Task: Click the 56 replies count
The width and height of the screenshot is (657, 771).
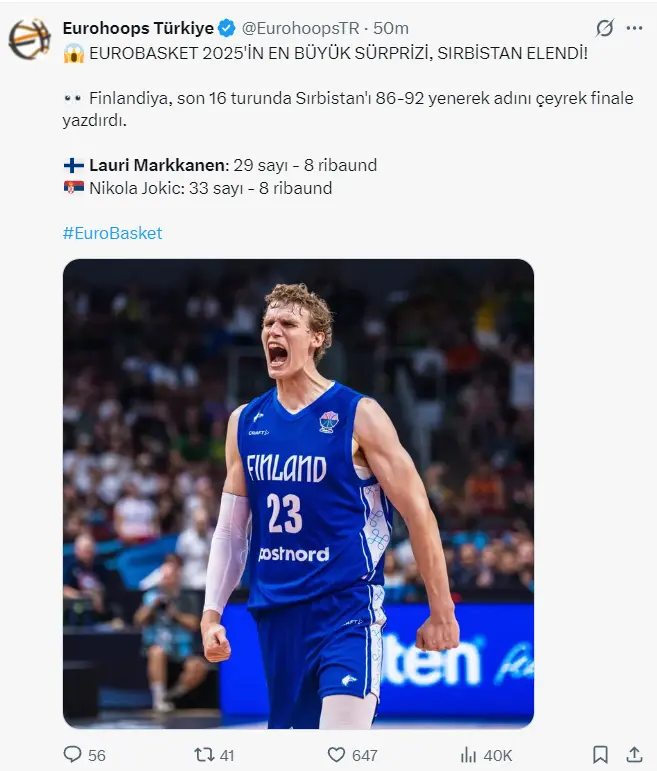Action: 97,755
